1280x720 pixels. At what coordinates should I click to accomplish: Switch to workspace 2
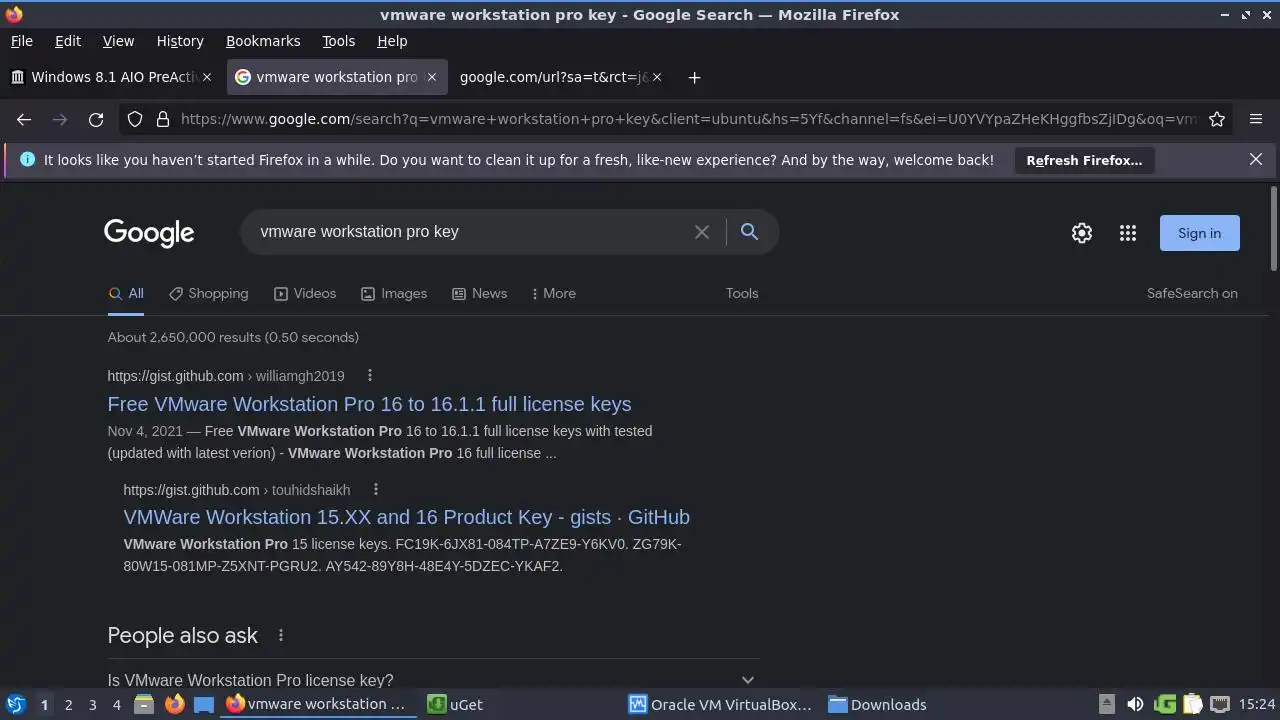tap(68, 705)
